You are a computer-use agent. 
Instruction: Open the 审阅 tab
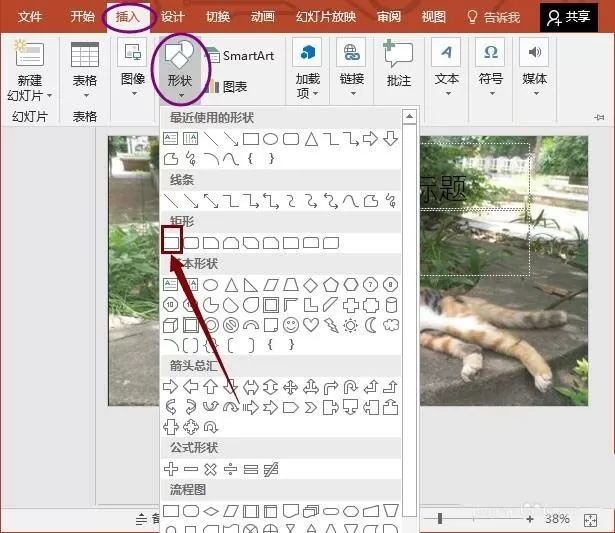click(389, 17)
